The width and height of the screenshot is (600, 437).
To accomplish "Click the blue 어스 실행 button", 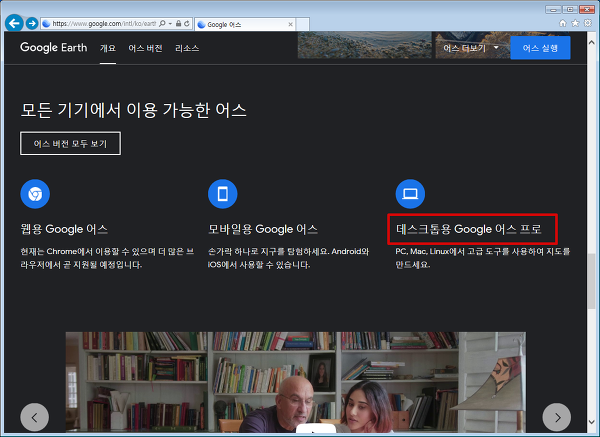I will click(x=540, y=48).
